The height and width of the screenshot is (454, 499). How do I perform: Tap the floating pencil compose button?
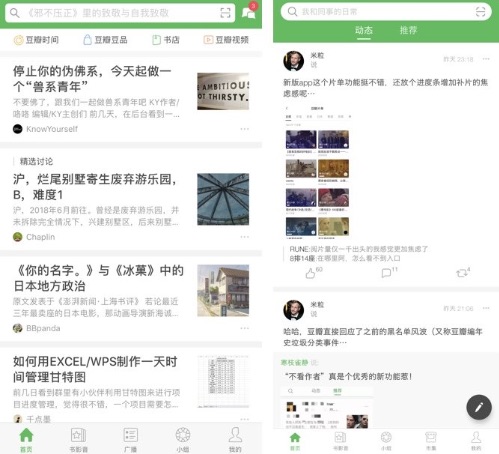(479, 407)
